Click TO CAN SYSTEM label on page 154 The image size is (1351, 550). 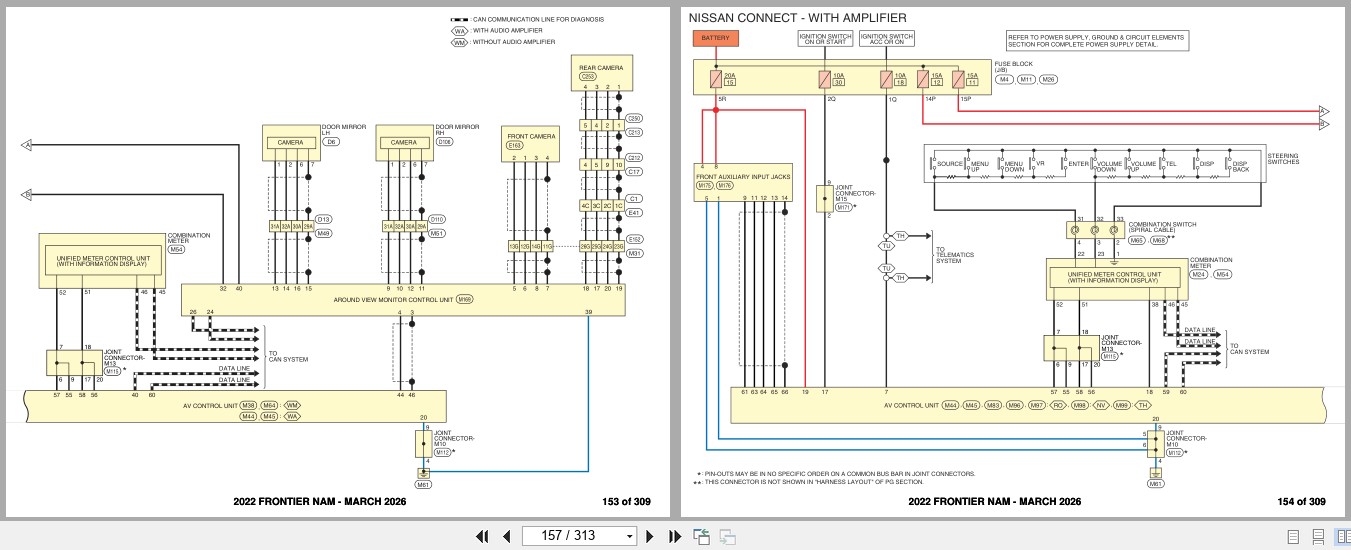(x=1249, y=347)
